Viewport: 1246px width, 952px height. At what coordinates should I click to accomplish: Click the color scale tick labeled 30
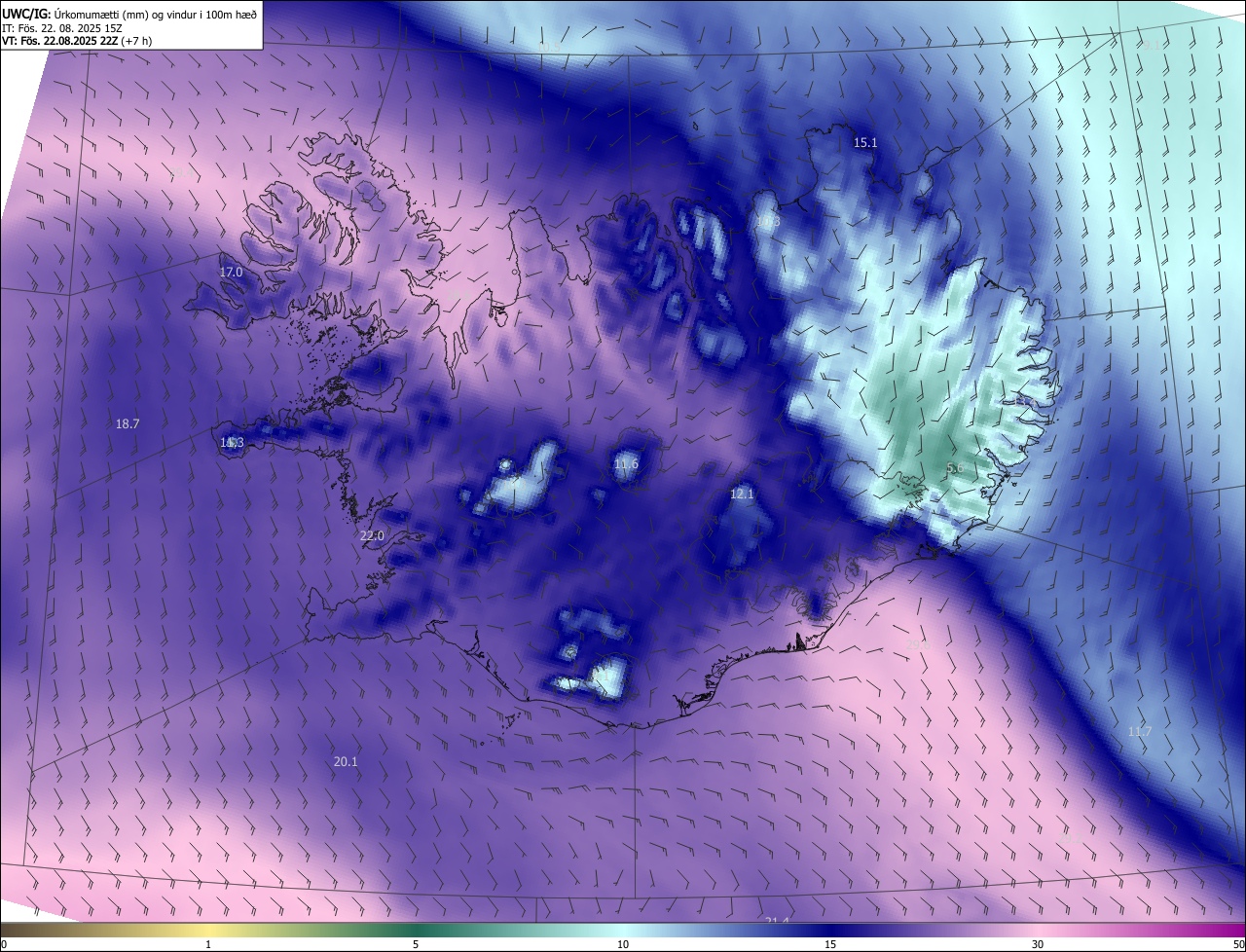point(1038,944)
